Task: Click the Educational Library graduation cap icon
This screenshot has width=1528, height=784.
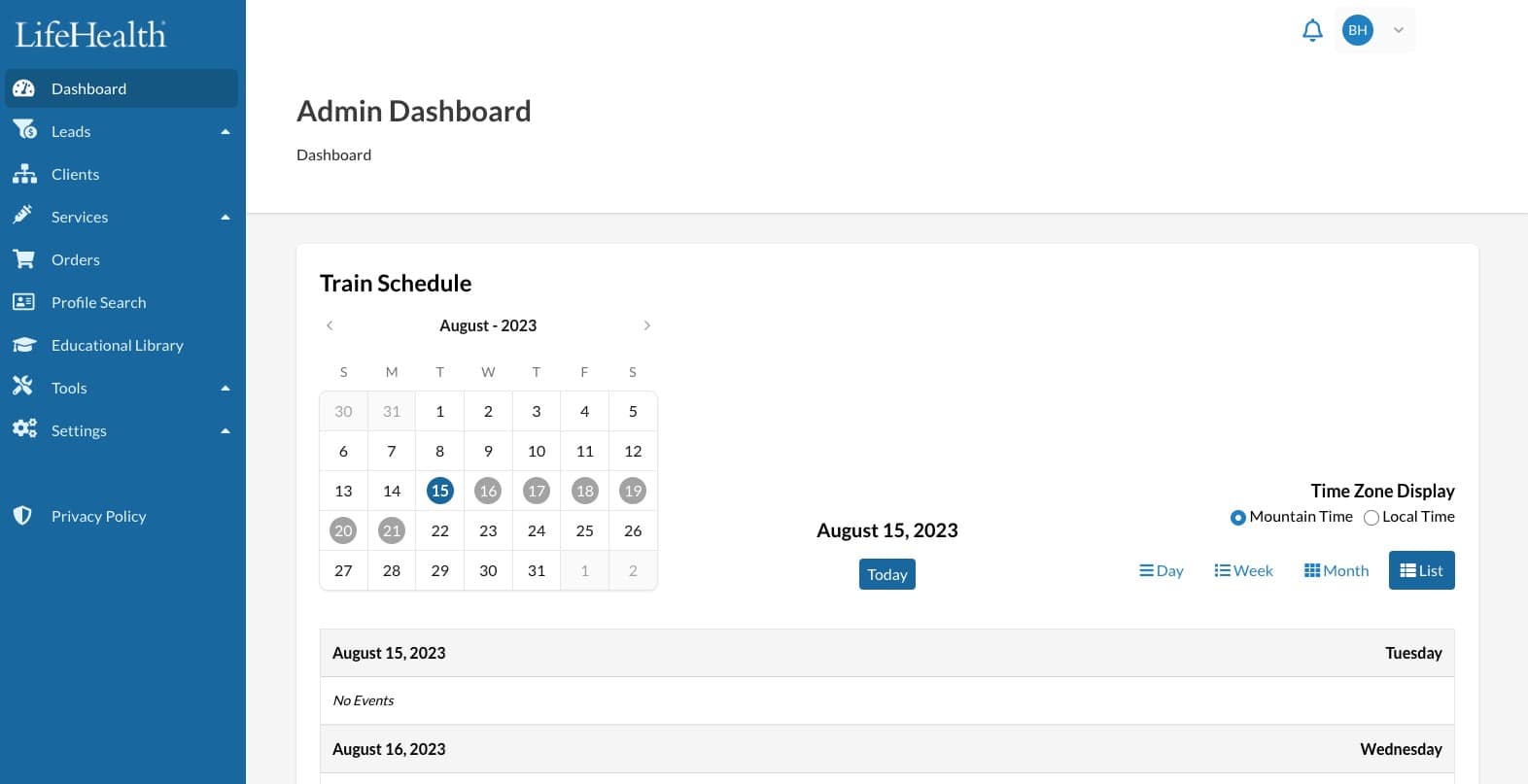Action: pos(24,345)
